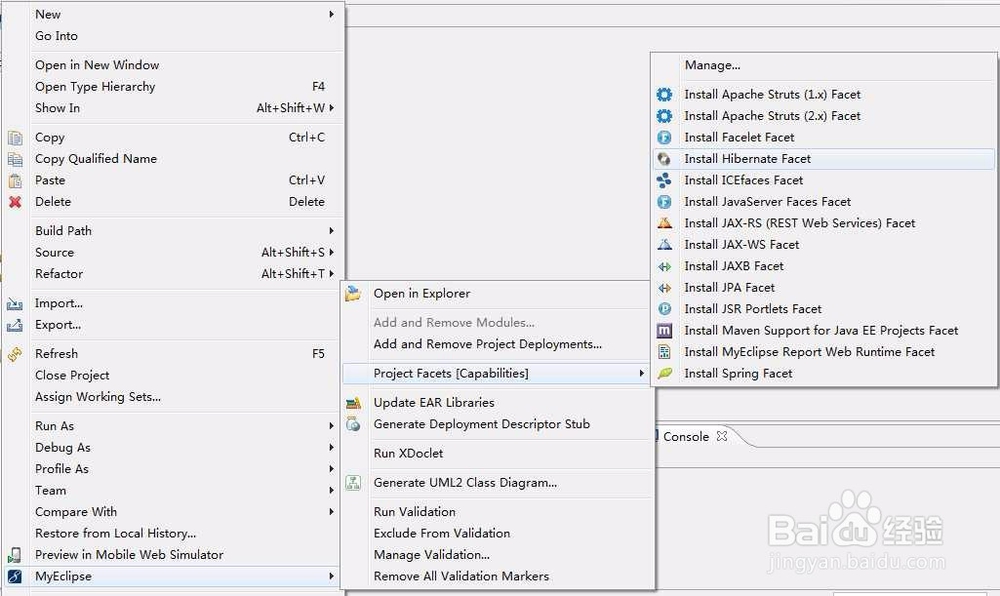Close the Console view tab
This screenshot has height=596, width=1000.
722,436
